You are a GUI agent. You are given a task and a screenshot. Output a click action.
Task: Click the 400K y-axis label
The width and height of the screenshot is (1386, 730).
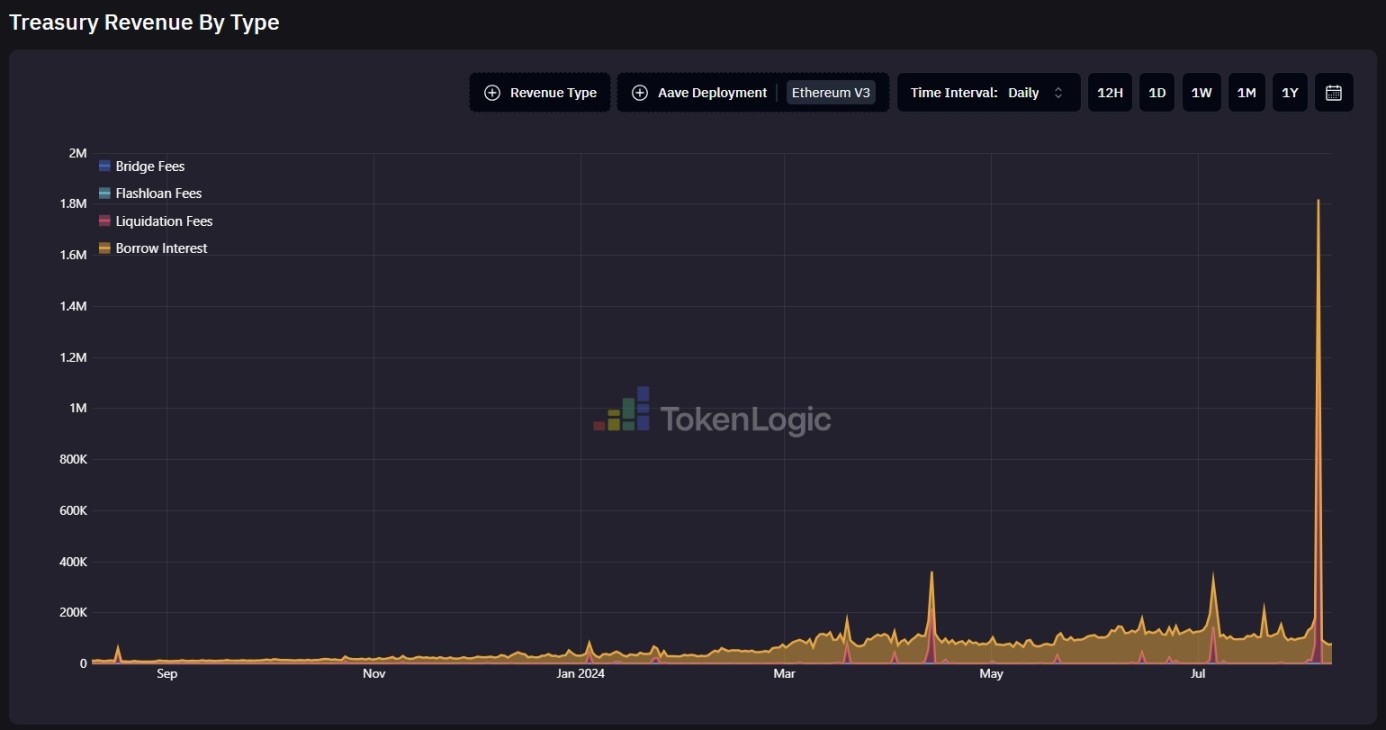pyautogui.click(x=71, y=562)
